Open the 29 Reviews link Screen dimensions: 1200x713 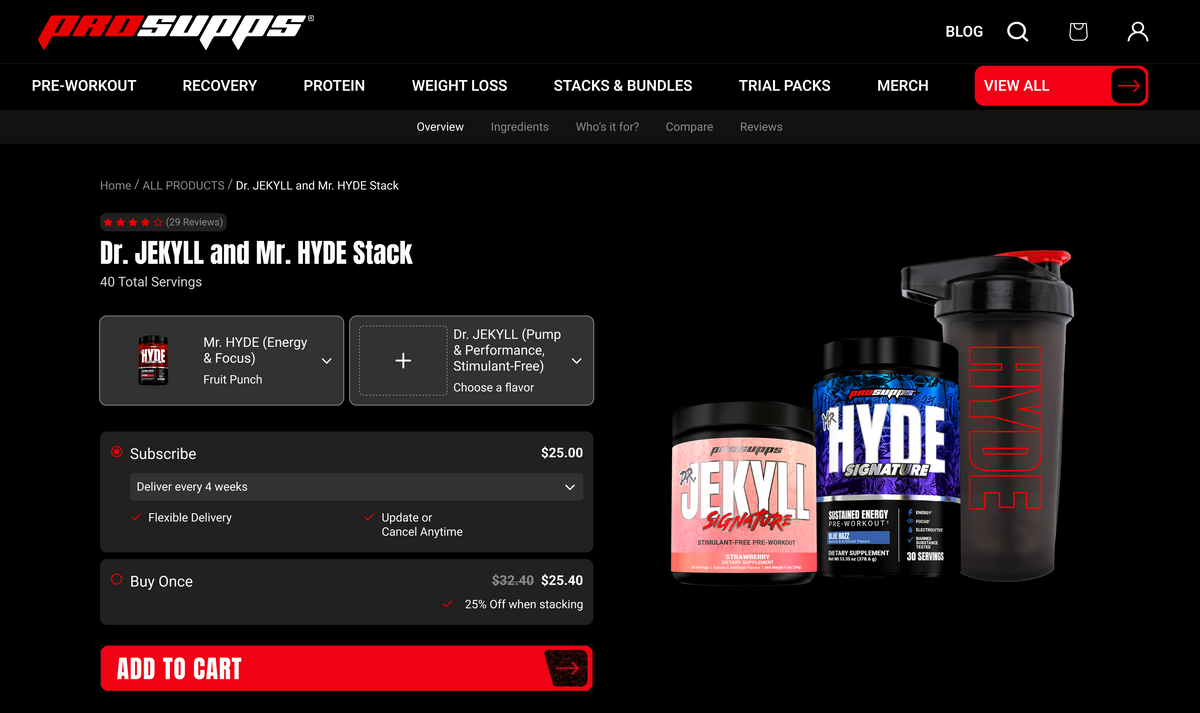(194, 222)
